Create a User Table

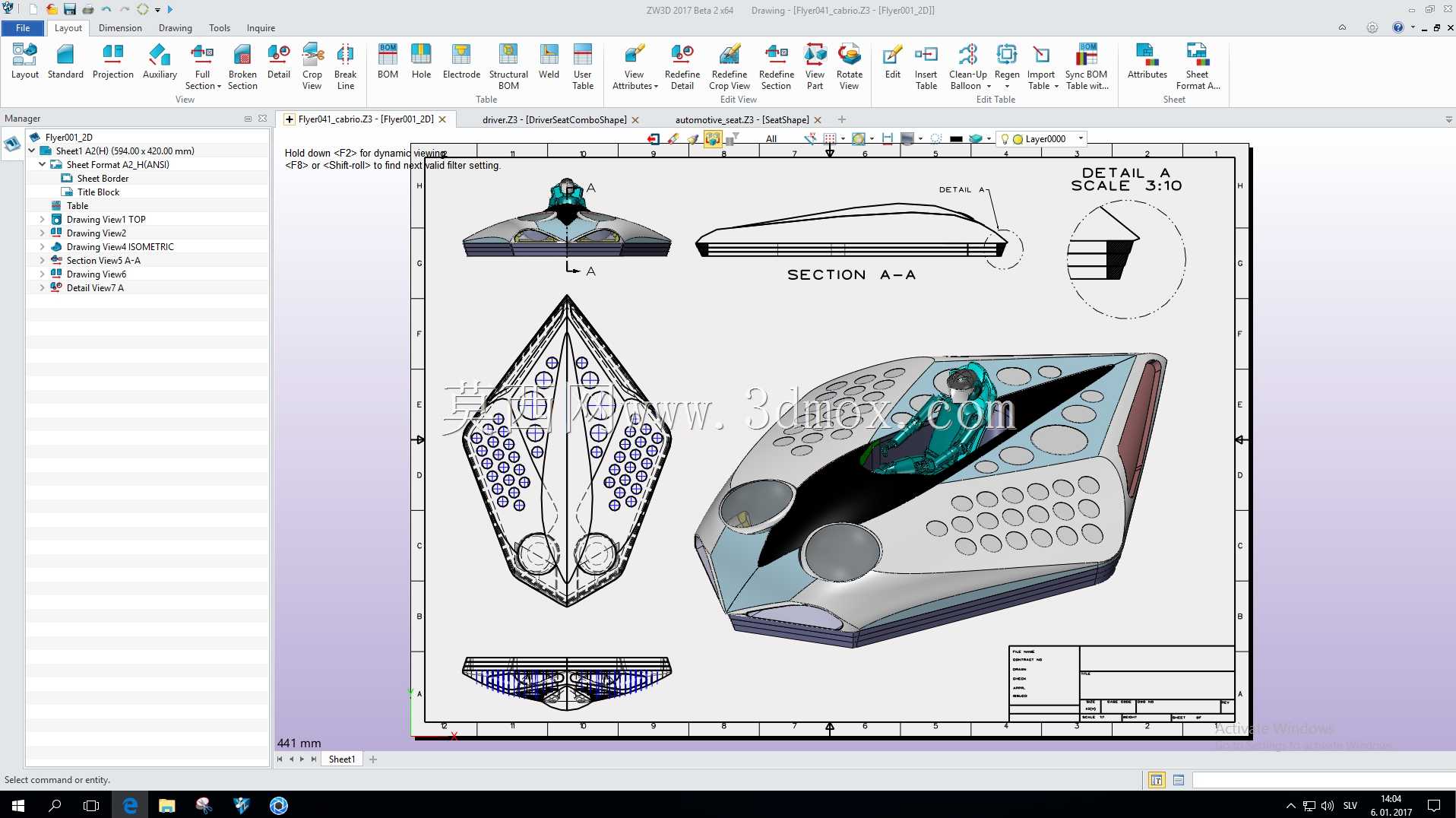click(x=583, y=67)
